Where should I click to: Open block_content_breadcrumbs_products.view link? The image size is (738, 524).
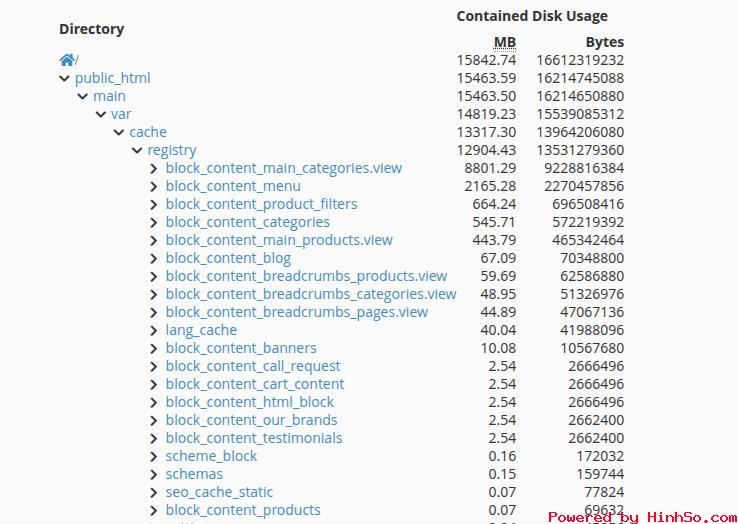point(306,276)
